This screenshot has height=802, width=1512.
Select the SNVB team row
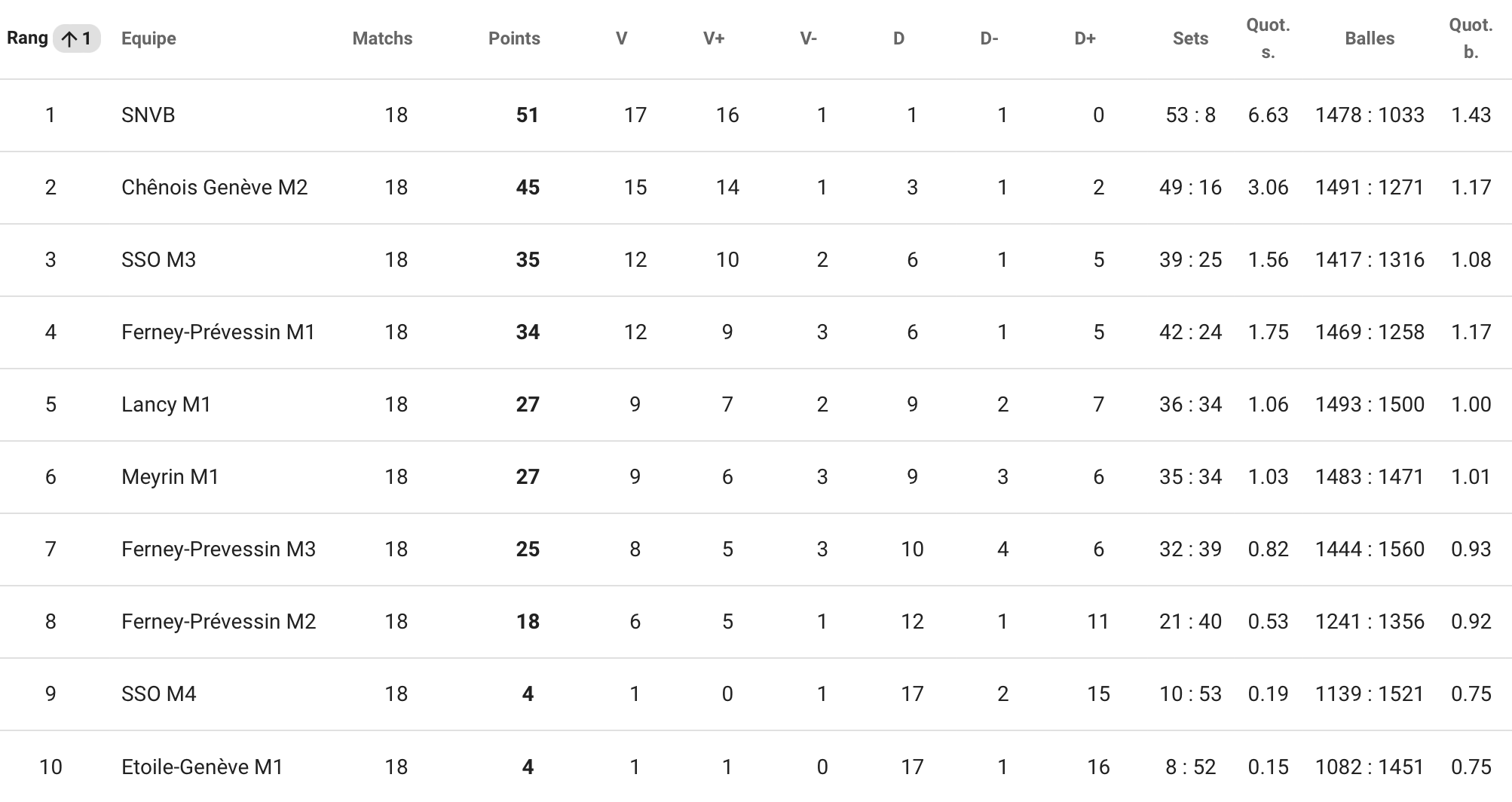[x=756, y=115]
